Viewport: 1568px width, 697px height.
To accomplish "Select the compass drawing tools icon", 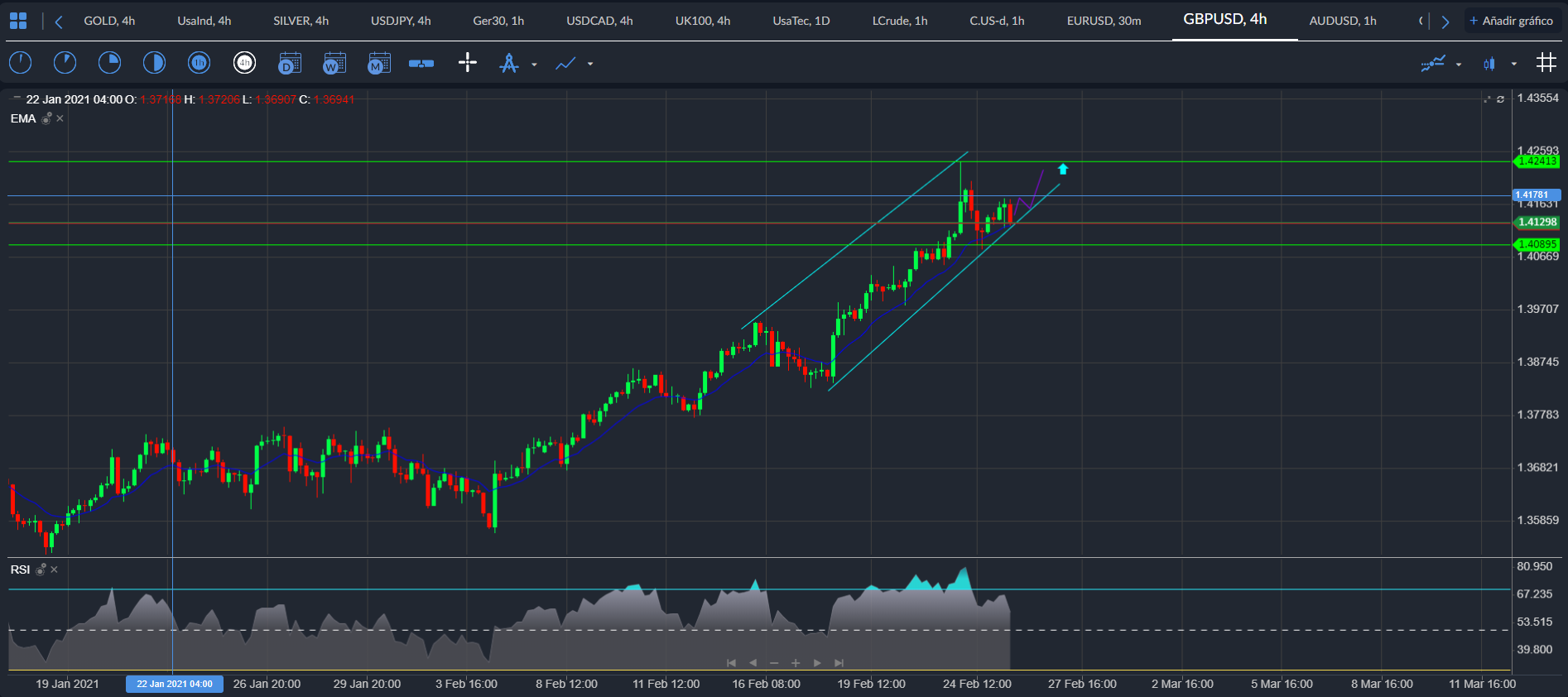I will [509, 63].
